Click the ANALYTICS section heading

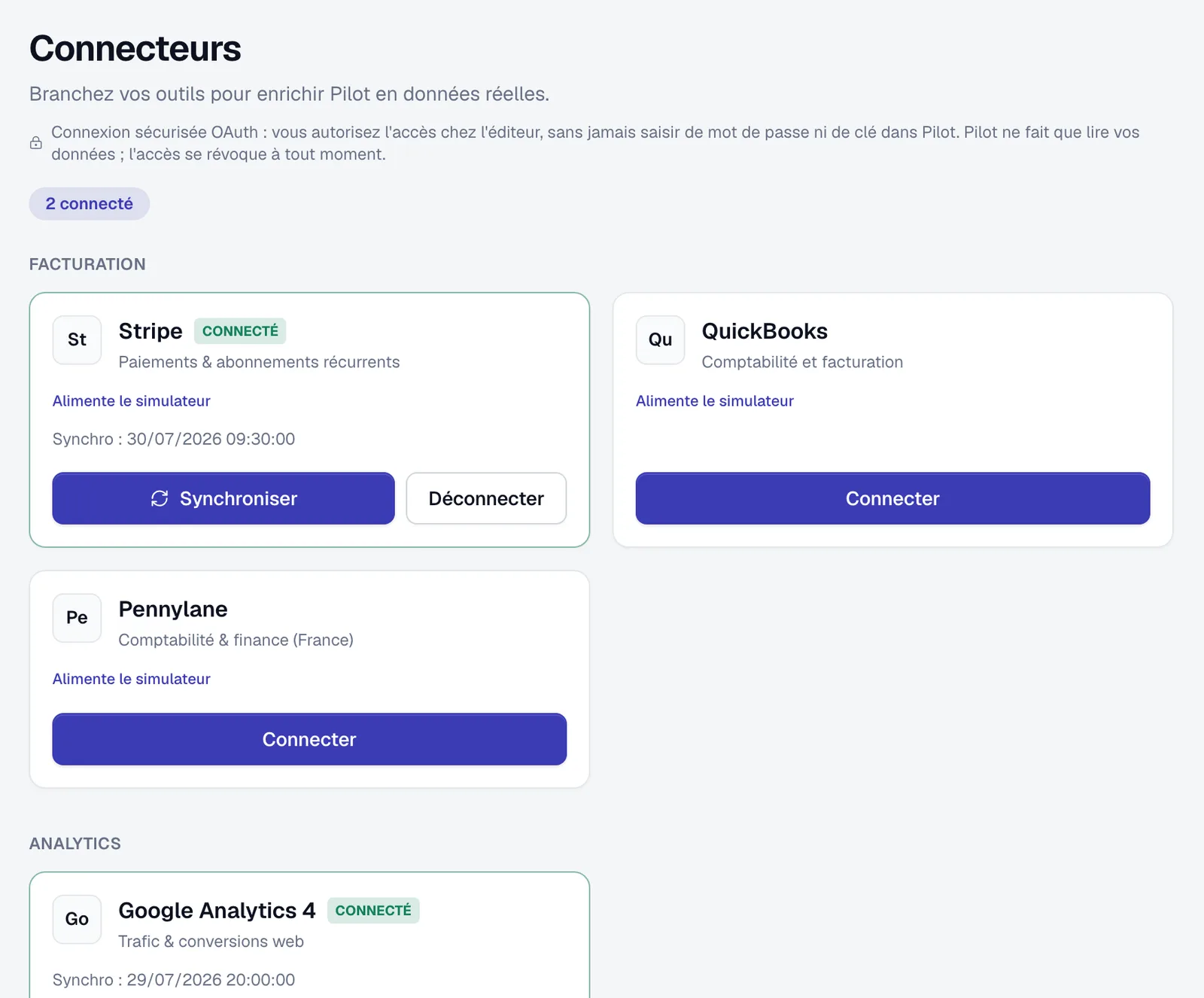(75, 844)
